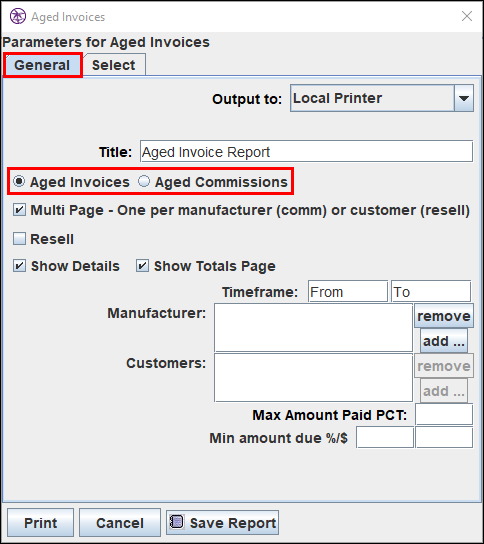Click remove next to Manufacturer list
Viewport: 484px width, 544px height.
tap(444, 316)
